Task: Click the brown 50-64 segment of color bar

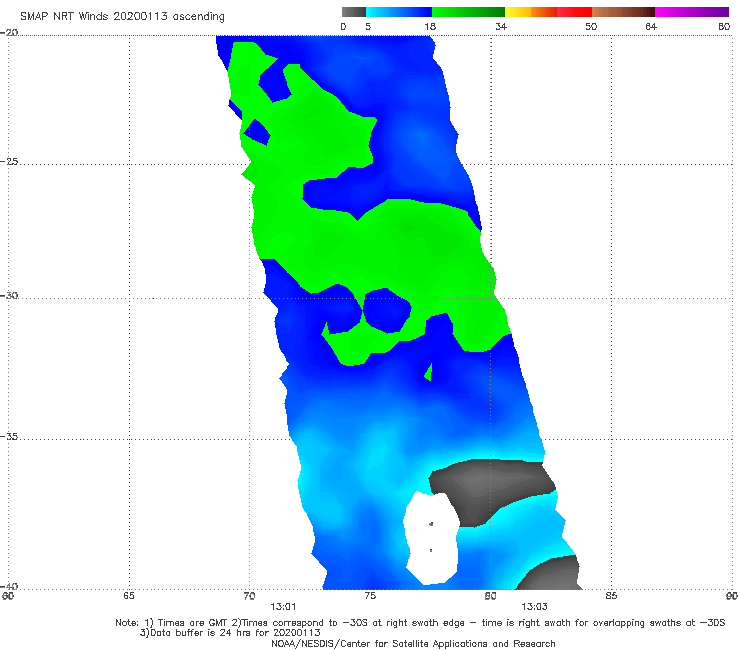Action: coord(623,12)
